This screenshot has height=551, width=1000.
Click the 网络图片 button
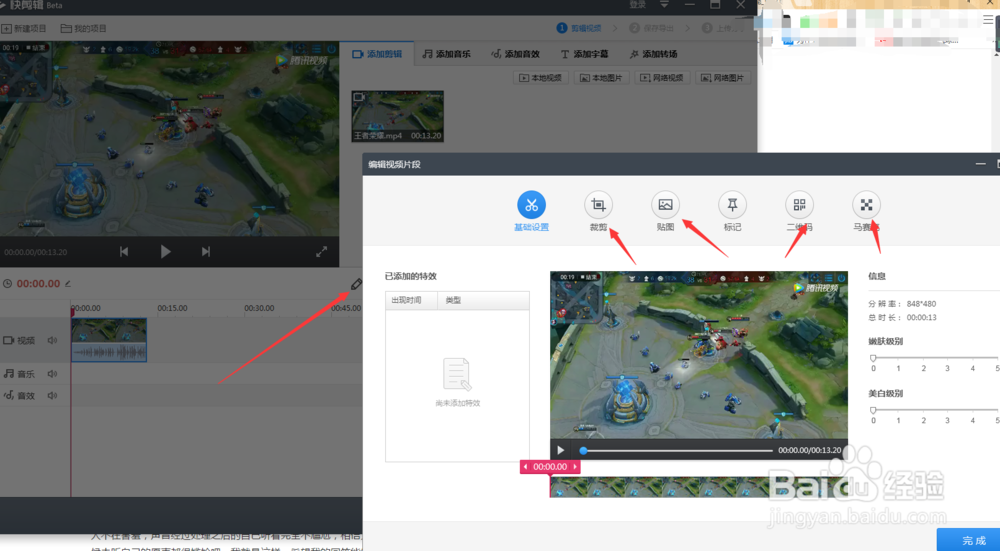pyautogui.click(x=723, y=78)
